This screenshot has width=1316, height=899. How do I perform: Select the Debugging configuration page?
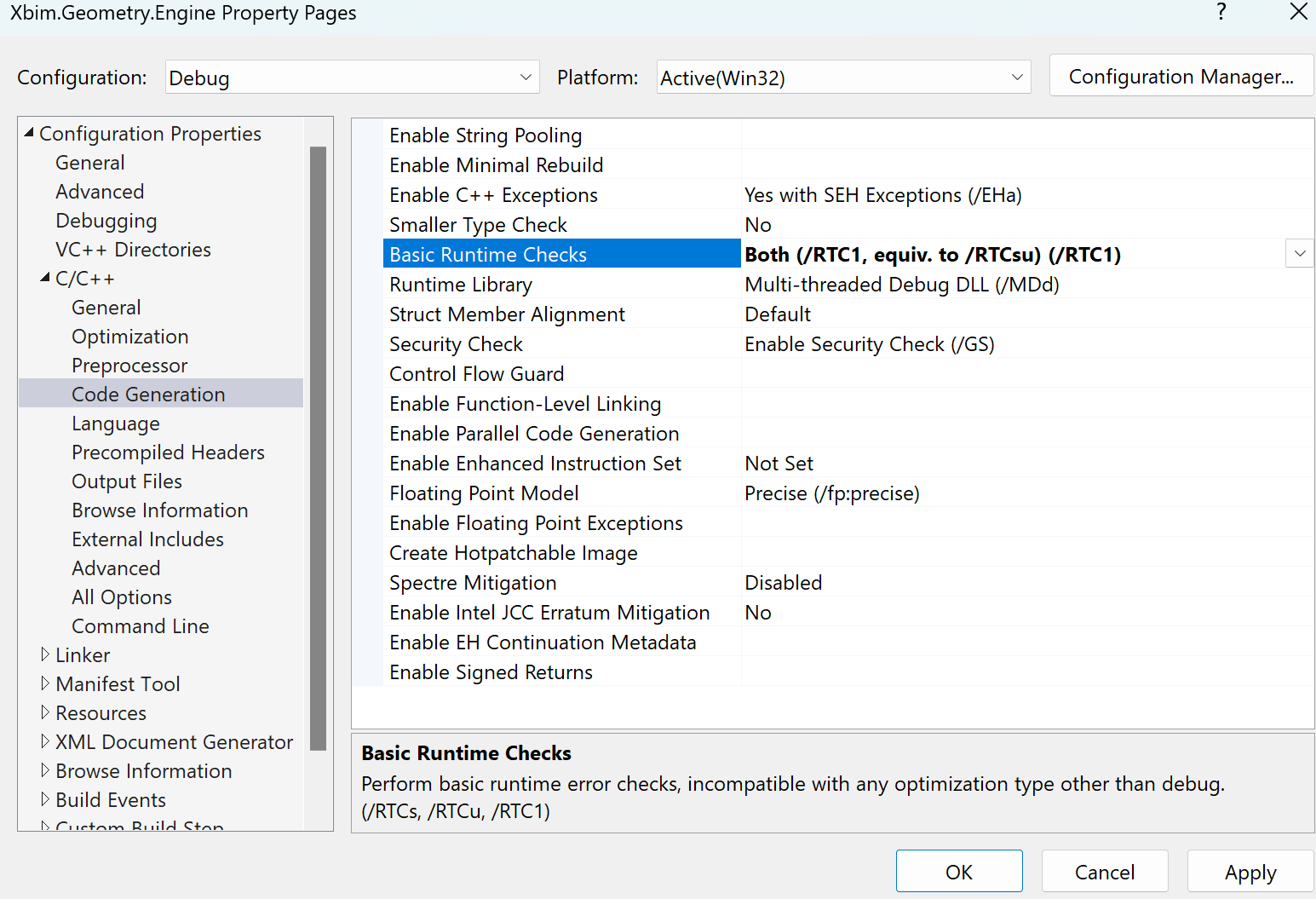[x=106, y=220]
